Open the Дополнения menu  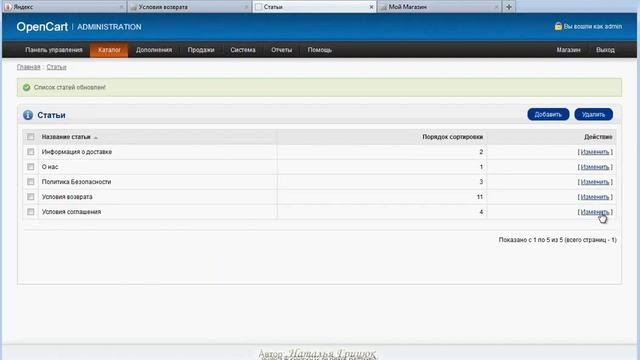(154, 50)
